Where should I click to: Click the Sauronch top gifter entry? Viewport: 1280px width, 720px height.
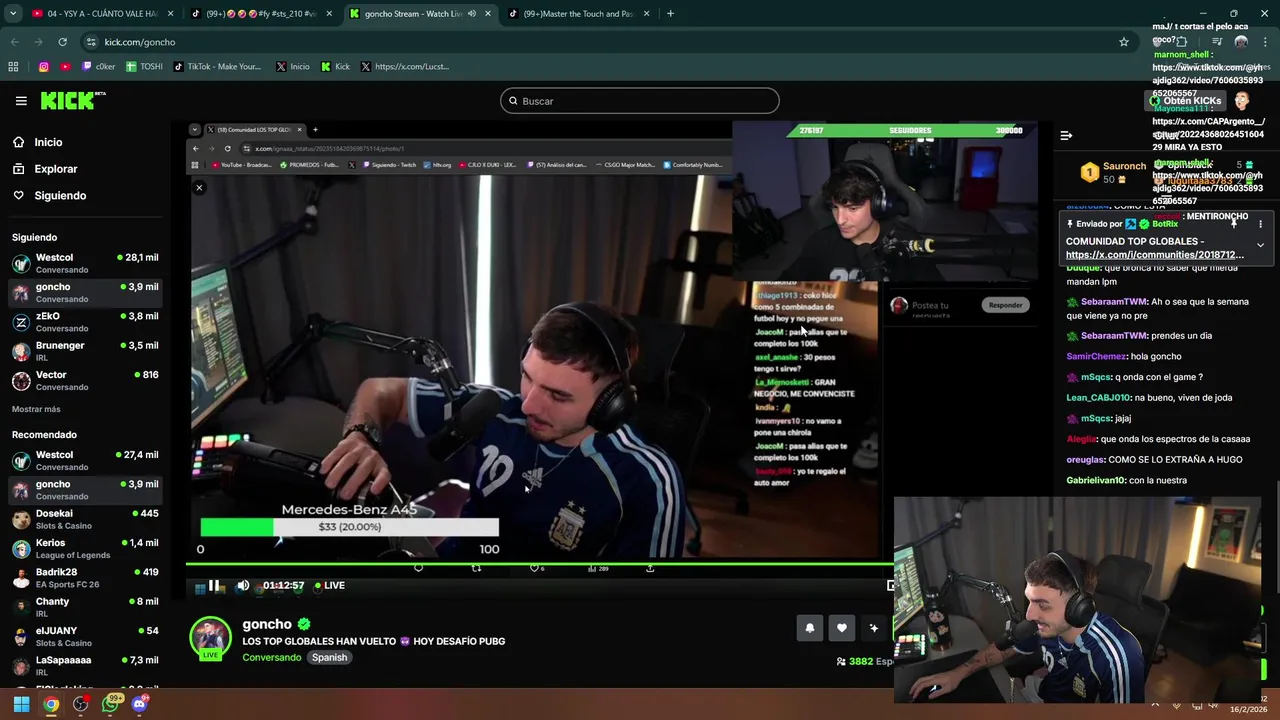[x=1115, y=172]
